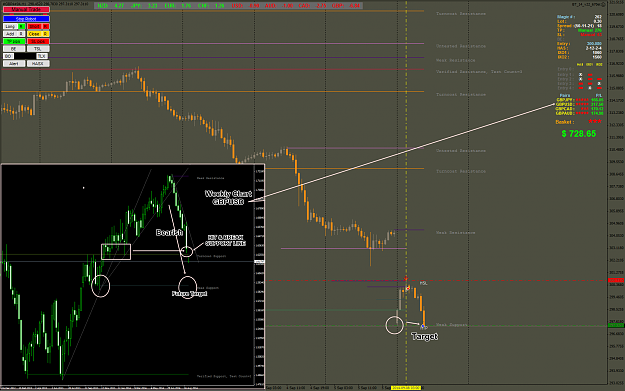Click the BO button
This screenshot has width=625, height=391.
[x=8, y=56]
